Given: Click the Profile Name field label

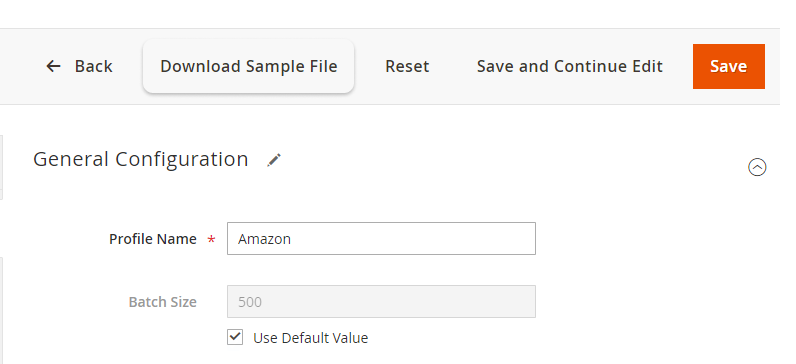Looking at the screenshot, I should [153, 239].
